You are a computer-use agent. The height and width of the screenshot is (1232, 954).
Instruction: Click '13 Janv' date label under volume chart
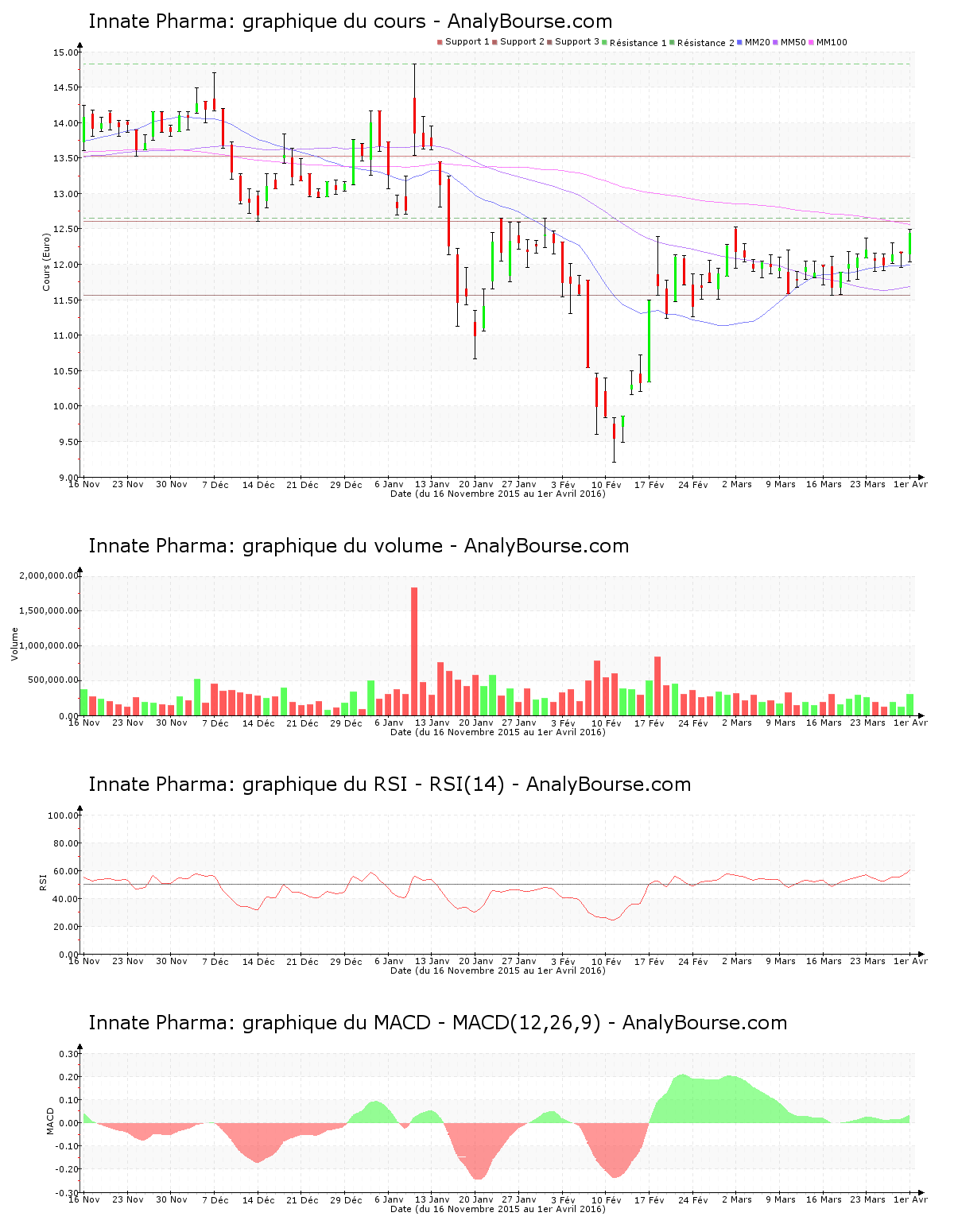coord(432,723)
